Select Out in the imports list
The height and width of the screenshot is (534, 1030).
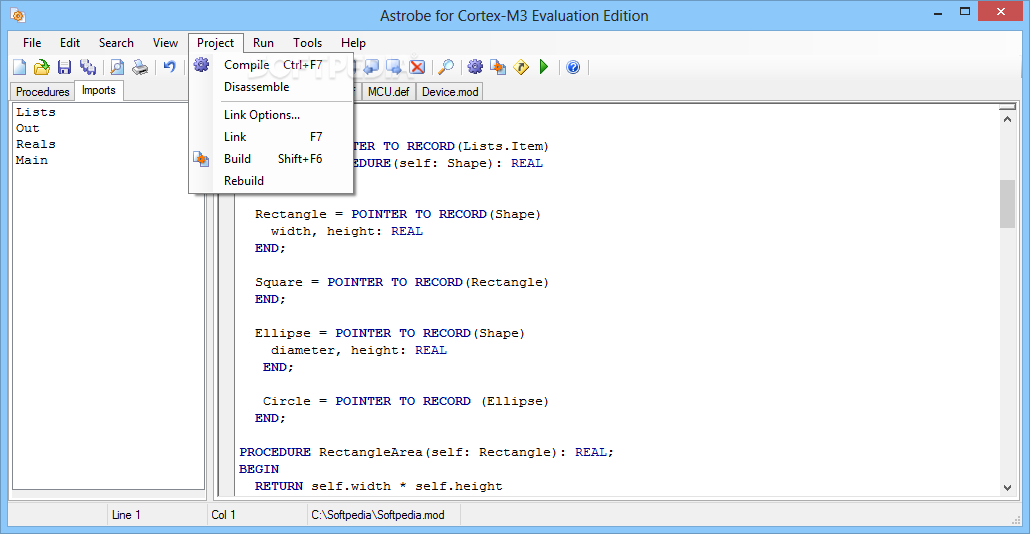click(28, 128)
